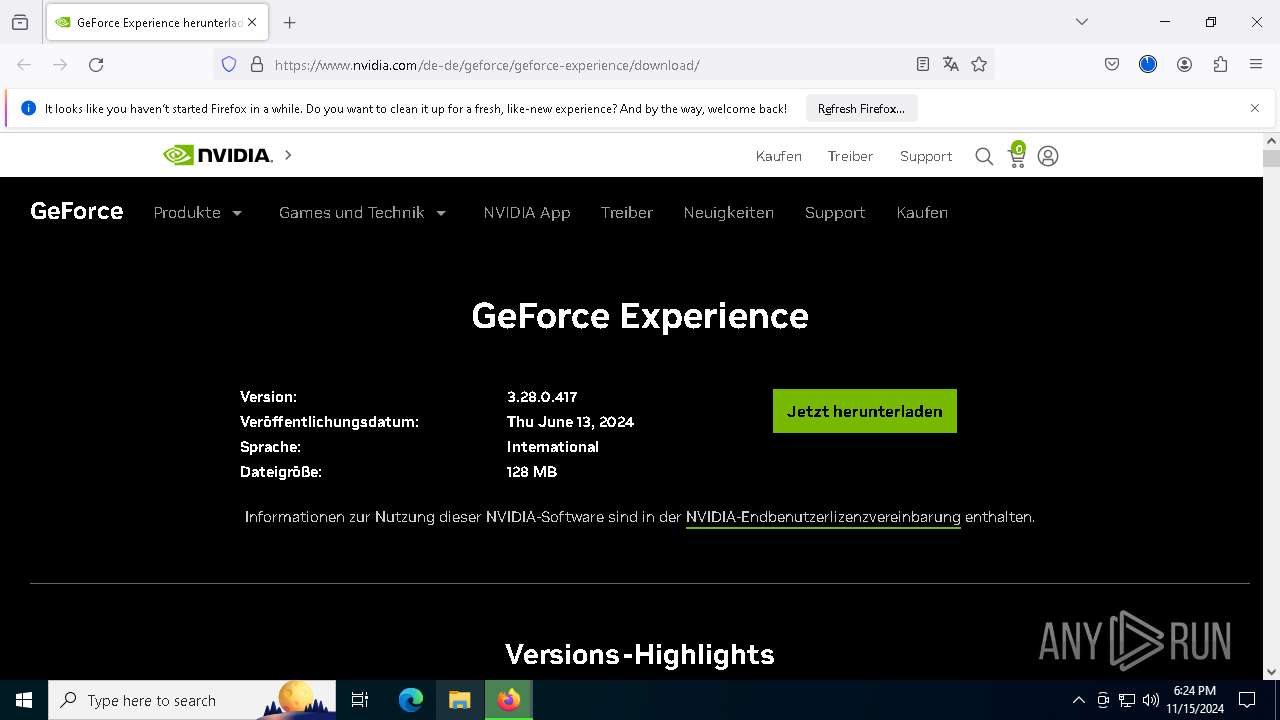The image size is (1280, 720).
Task: Click the taskbar clock showing 6:24 PM
Action: click(1194, 700)
